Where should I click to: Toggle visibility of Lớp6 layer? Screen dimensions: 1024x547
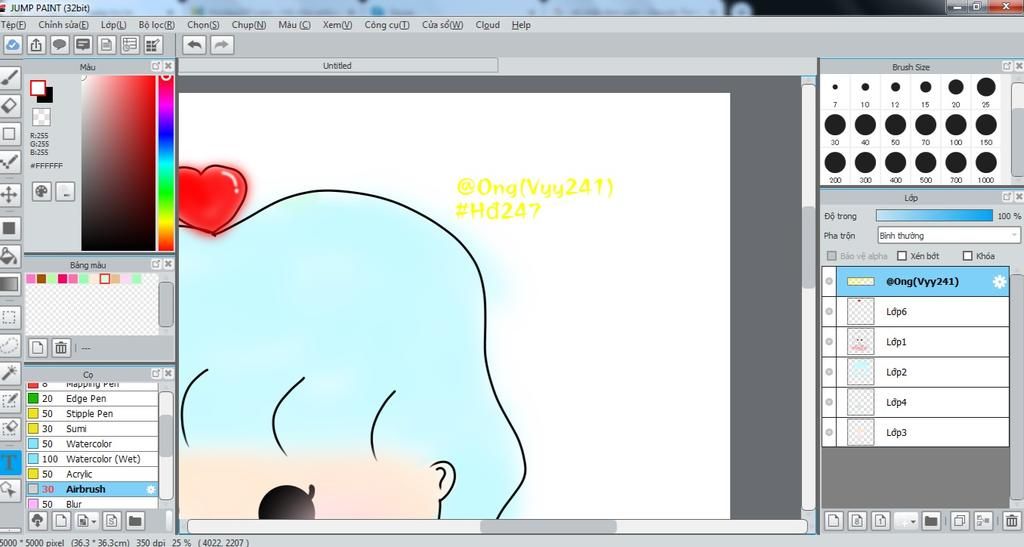[x=829, y=311]
